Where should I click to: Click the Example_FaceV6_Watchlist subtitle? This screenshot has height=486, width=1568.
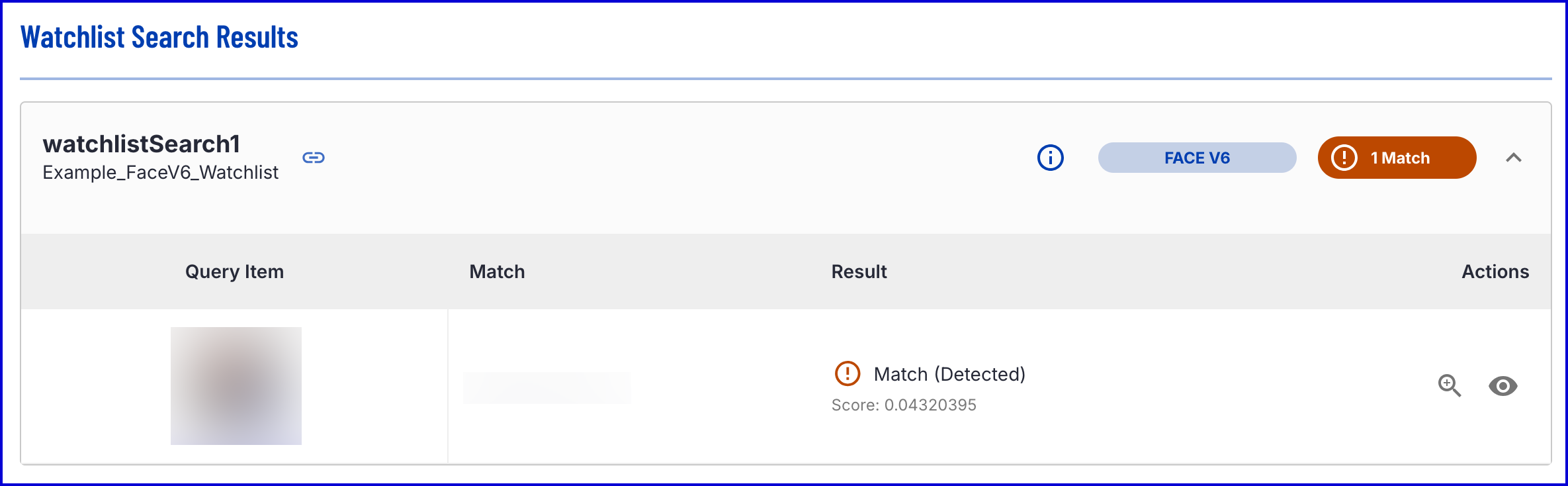tap(161, 172)
